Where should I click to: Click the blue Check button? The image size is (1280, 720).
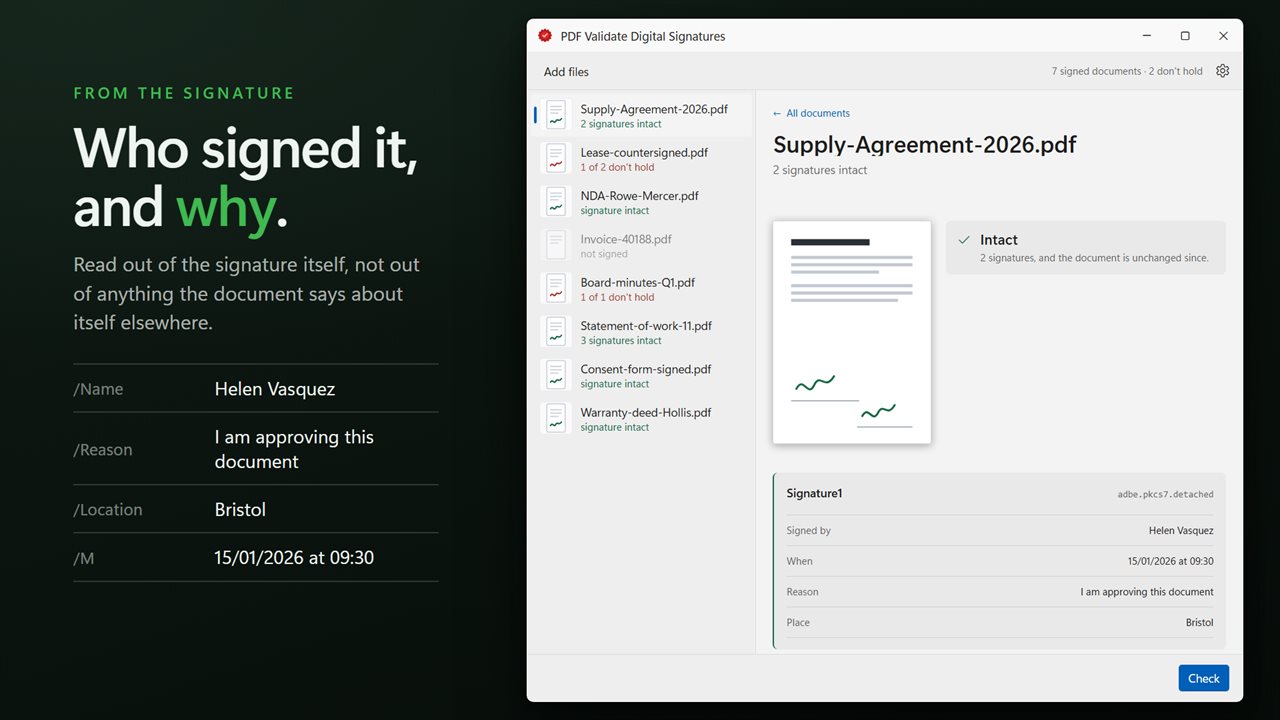pos(1203,678)
